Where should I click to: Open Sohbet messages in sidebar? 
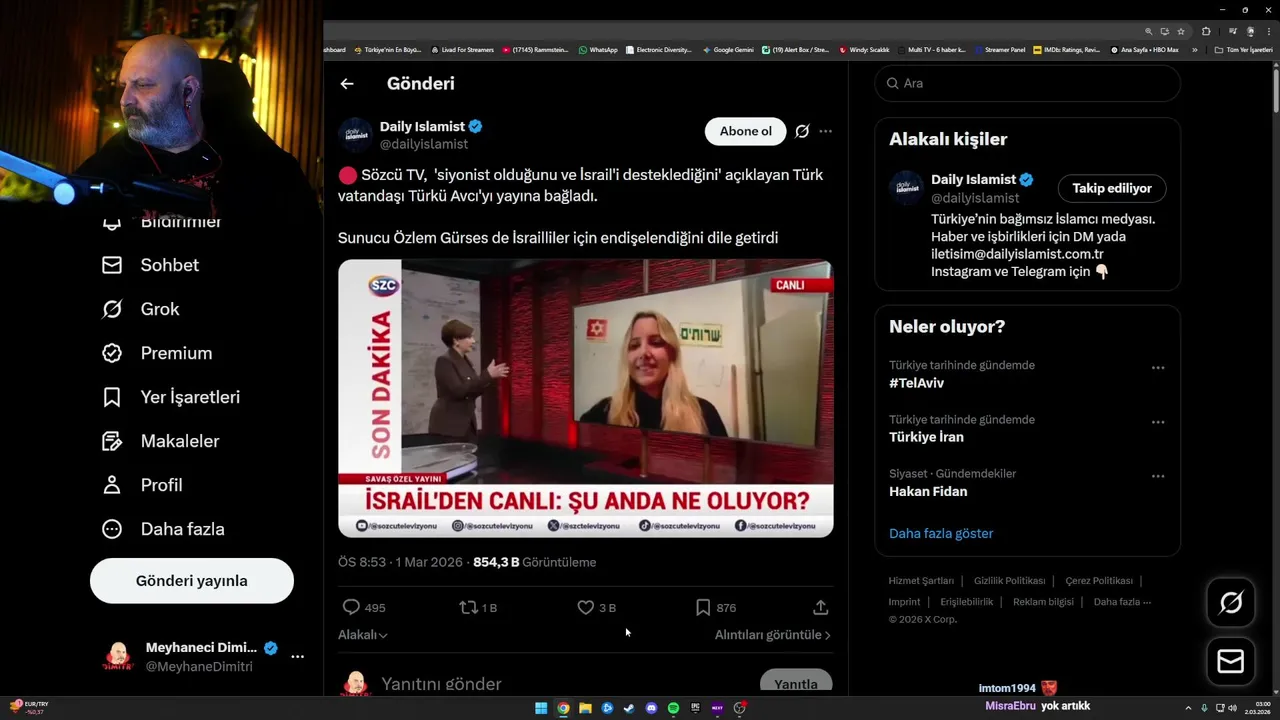150,265
